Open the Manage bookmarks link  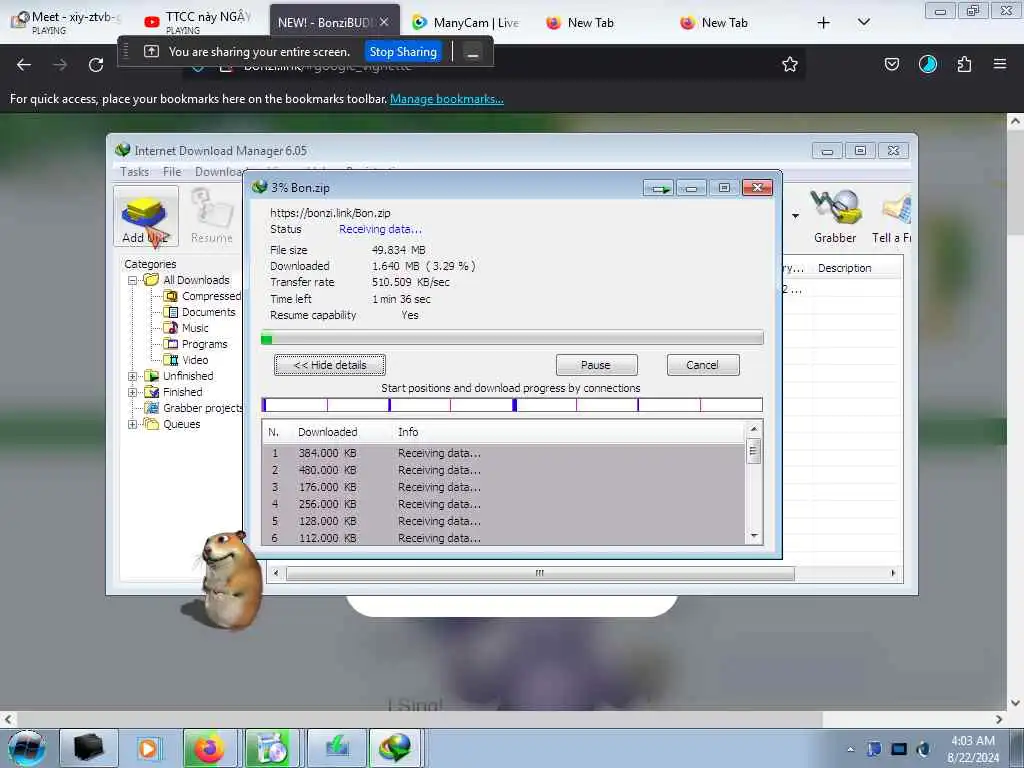[447, 99]
